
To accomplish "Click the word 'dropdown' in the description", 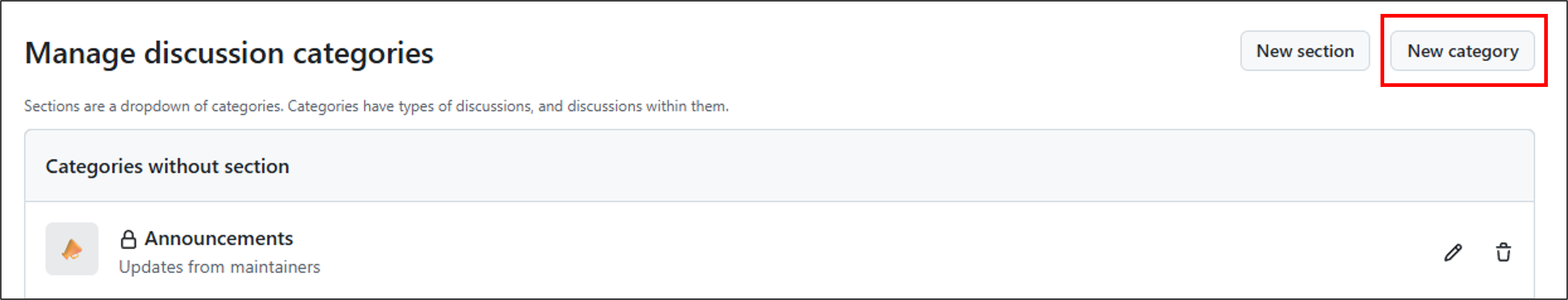I will click(x=155, y=106).
